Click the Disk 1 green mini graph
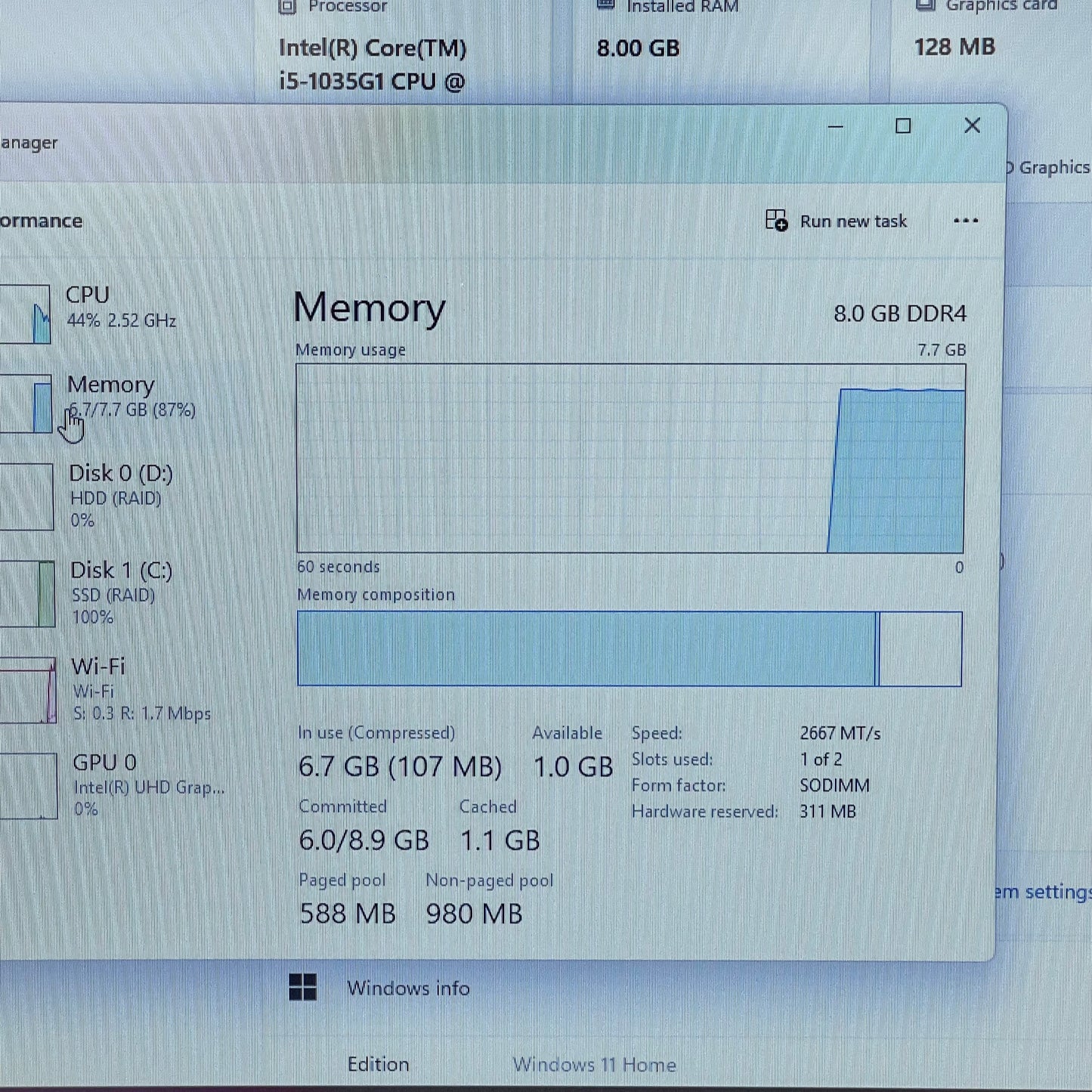Viewport: 1092px width, 1092px height. pyautogui.click(x=27, y=593)
